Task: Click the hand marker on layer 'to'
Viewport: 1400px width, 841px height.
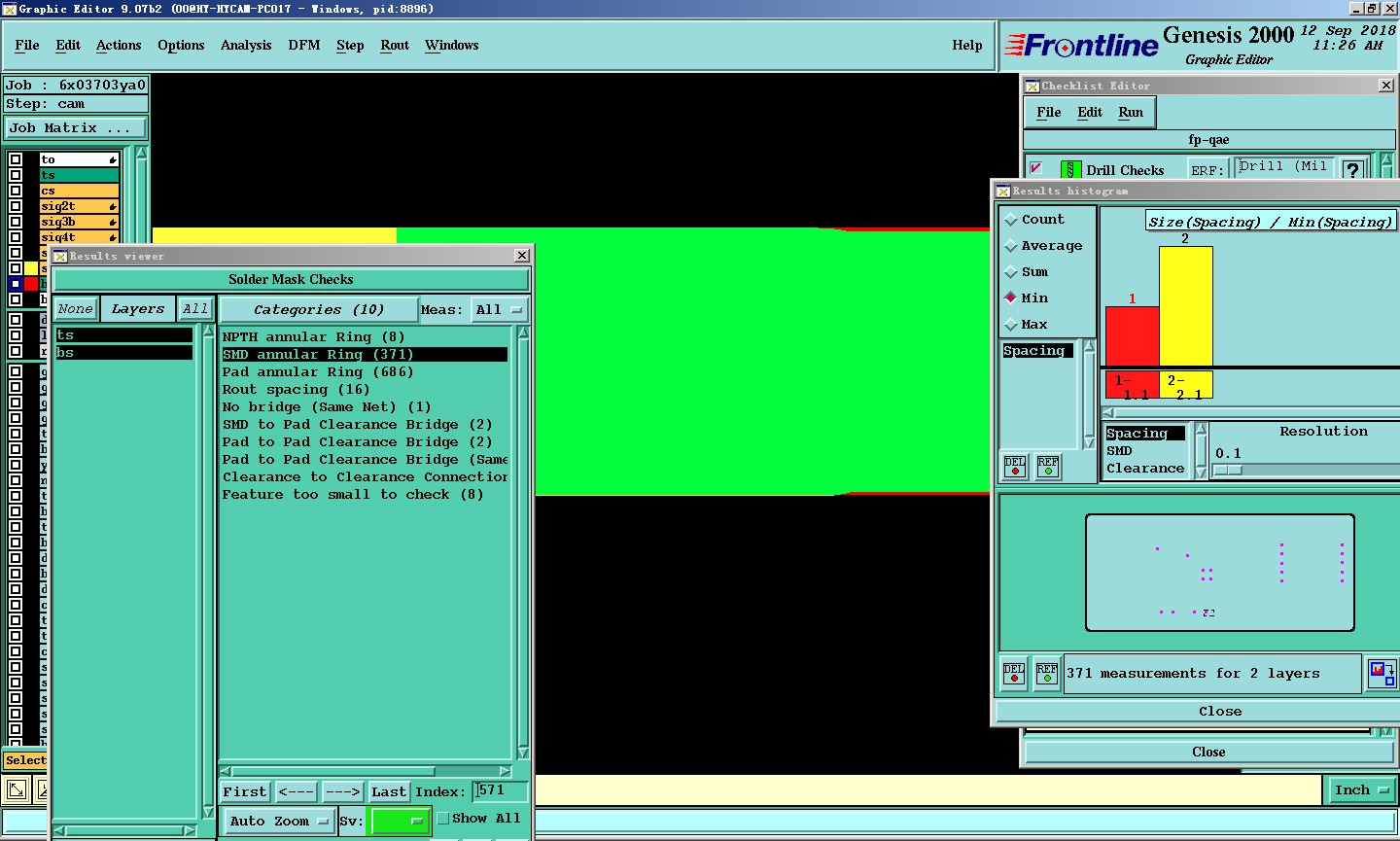Action: pos(113,159)
